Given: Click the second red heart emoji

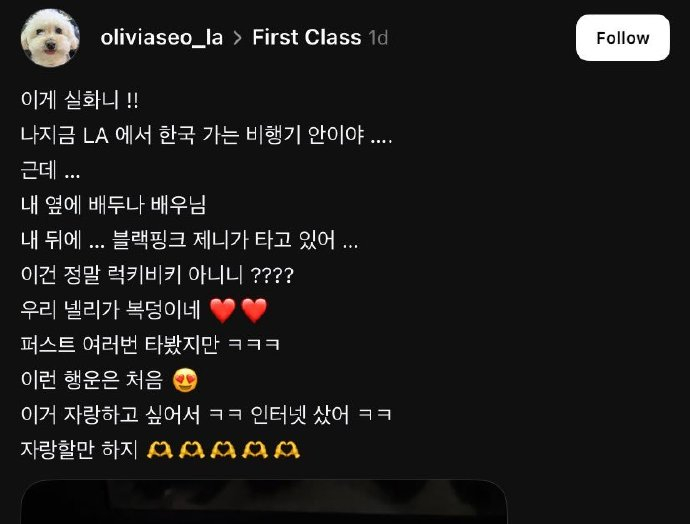Looking at the screenshot, I should pos(254,311).
